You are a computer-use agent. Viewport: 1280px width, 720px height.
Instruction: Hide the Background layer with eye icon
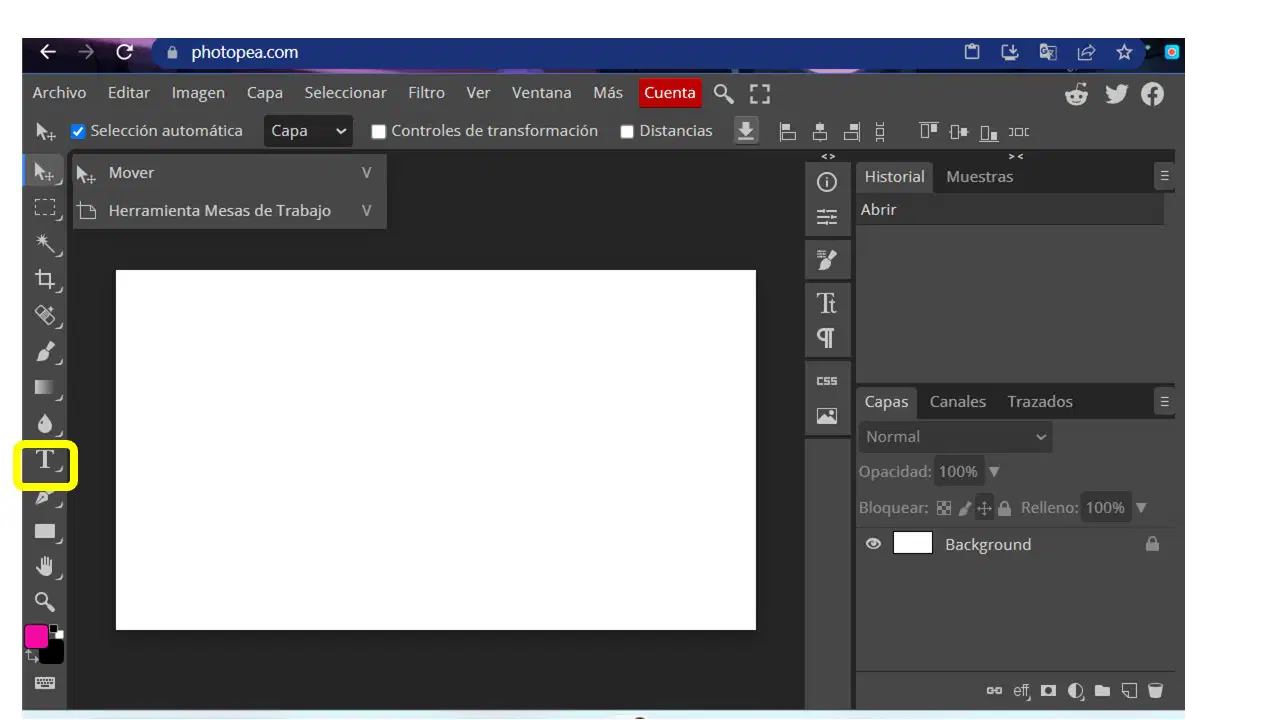pos(874,544)
